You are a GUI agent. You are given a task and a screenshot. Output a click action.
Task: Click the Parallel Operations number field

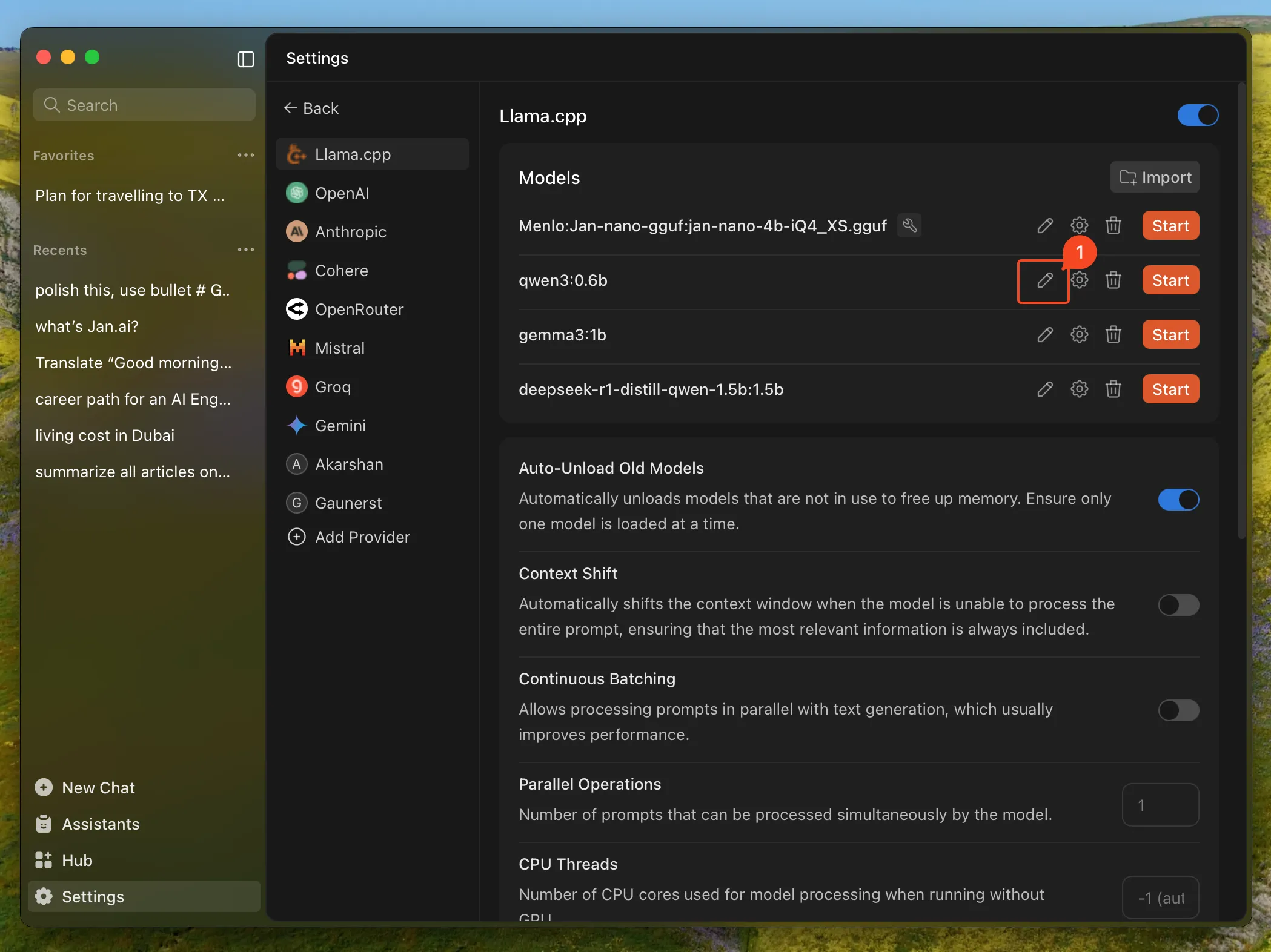tap(1160, 805)
